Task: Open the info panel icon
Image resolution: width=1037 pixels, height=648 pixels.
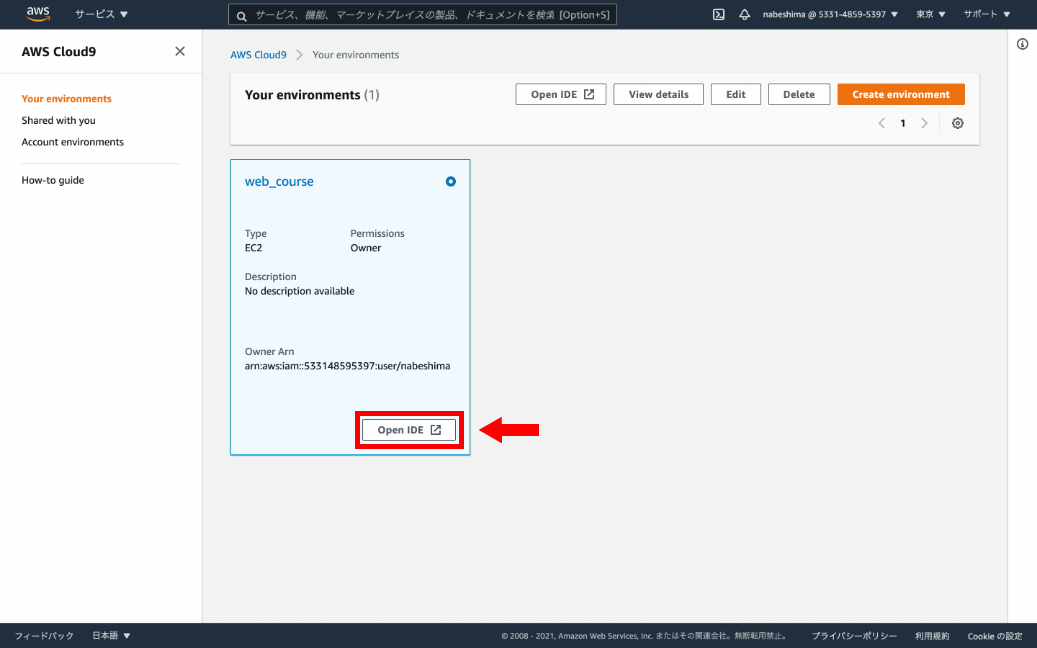Action: click(1022, 44)
